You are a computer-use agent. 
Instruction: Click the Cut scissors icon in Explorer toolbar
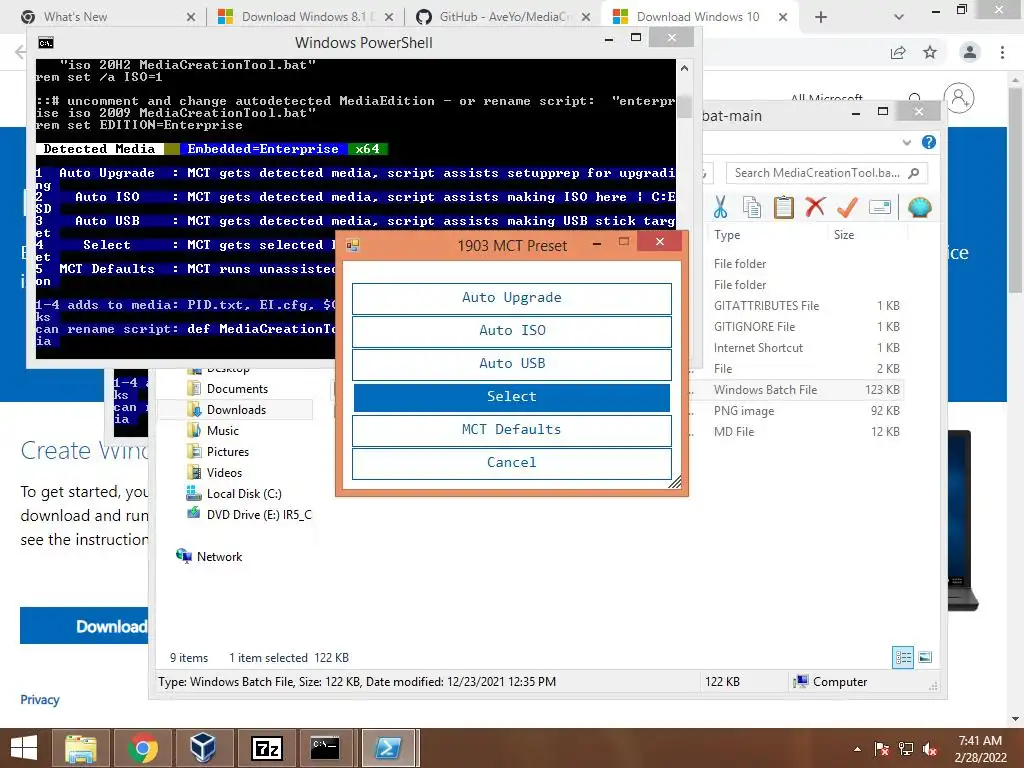(x=720, y=208)
